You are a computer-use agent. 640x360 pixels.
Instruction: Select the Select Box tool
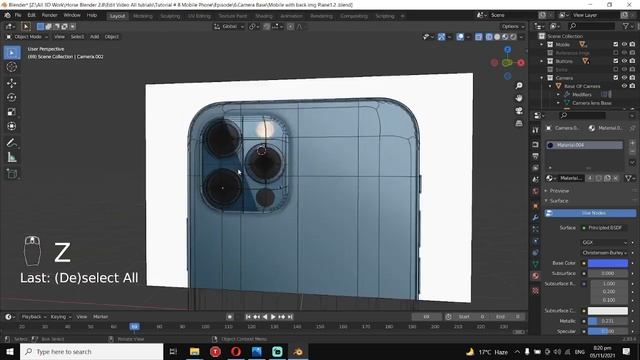point(12,53)
